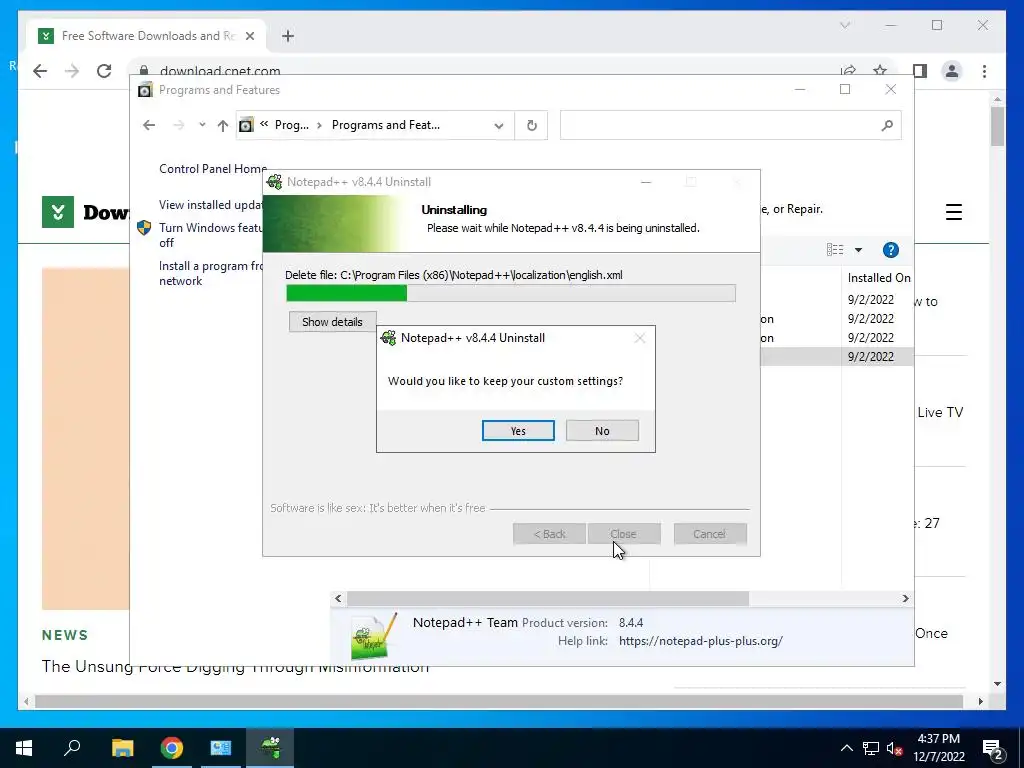Click No in the uninstall prompt
The image size is (1024, 768).
click(x=602, y=431)
